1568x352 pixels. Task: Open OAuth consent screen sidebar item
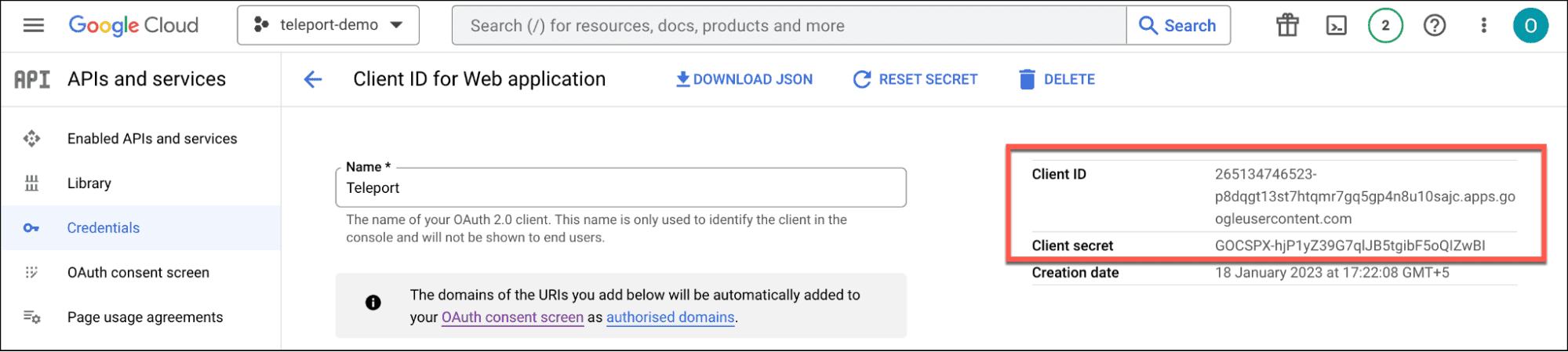point(138,273)
